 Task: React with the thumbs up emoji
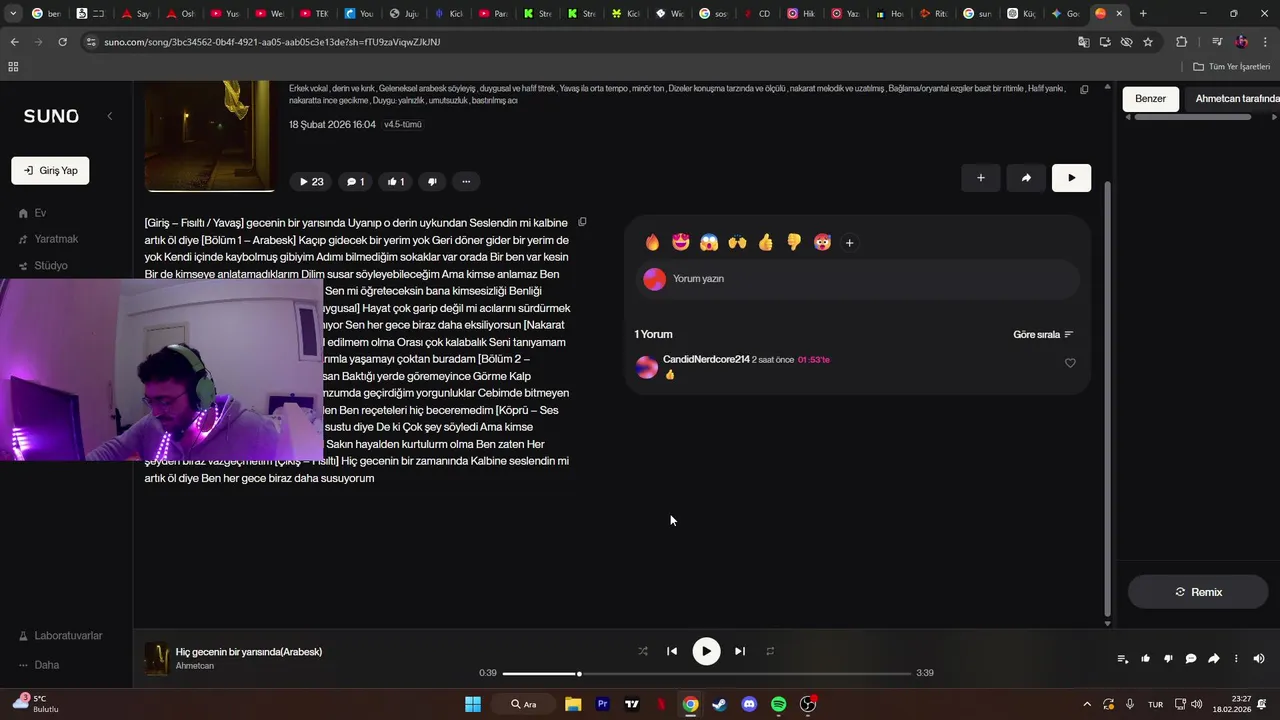click(766, 242)
